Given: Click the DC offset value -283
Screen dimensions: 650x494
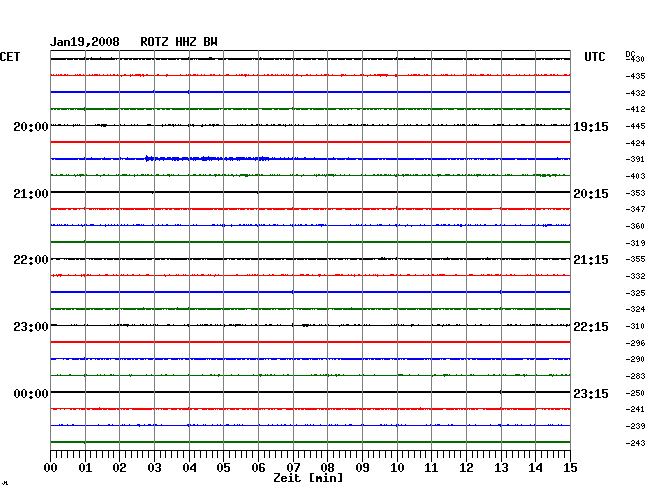Looking at the screenshot, I should [x=635, y=377].
